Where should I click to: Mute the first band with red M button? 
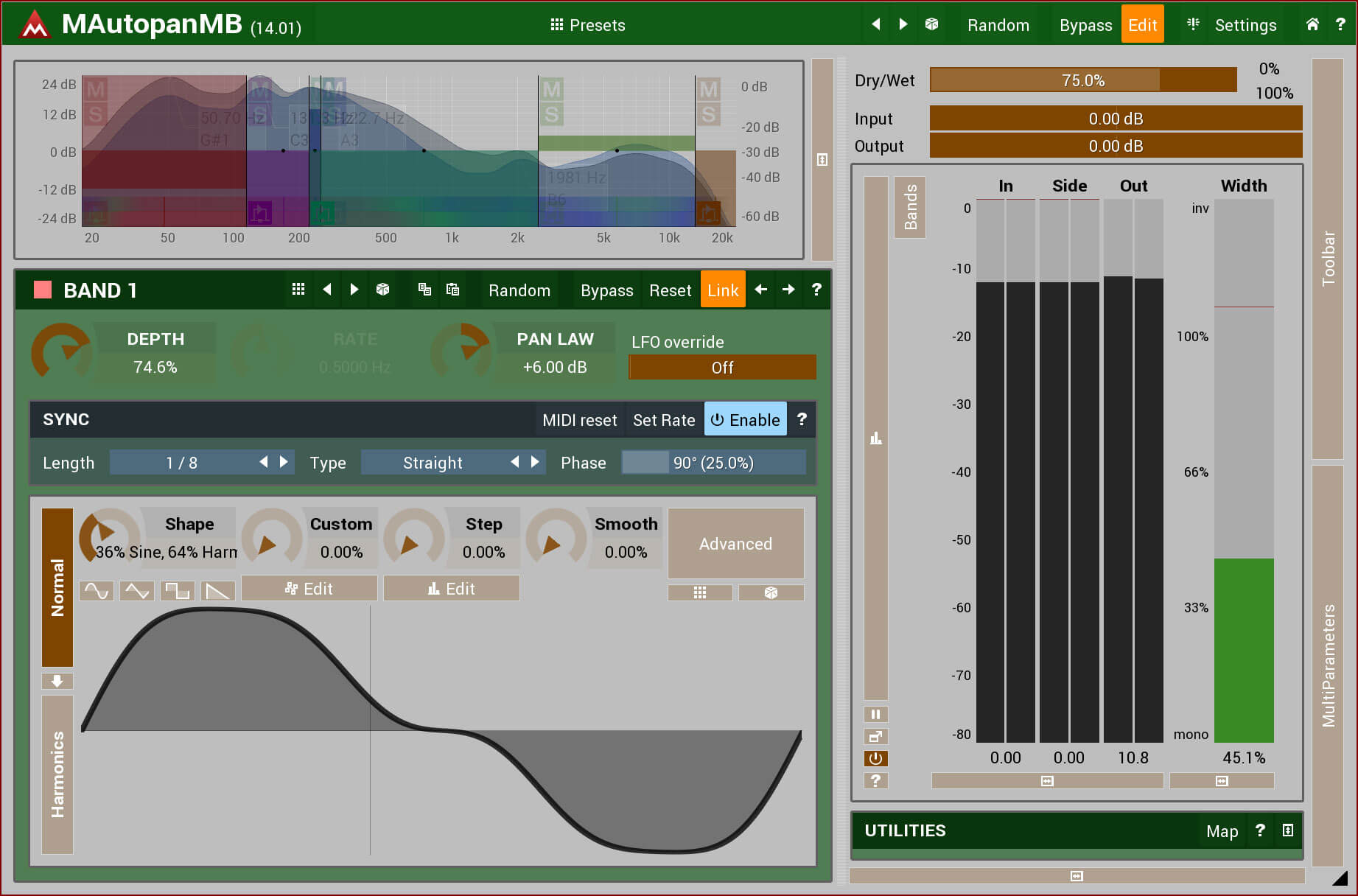tap(96, 90)
